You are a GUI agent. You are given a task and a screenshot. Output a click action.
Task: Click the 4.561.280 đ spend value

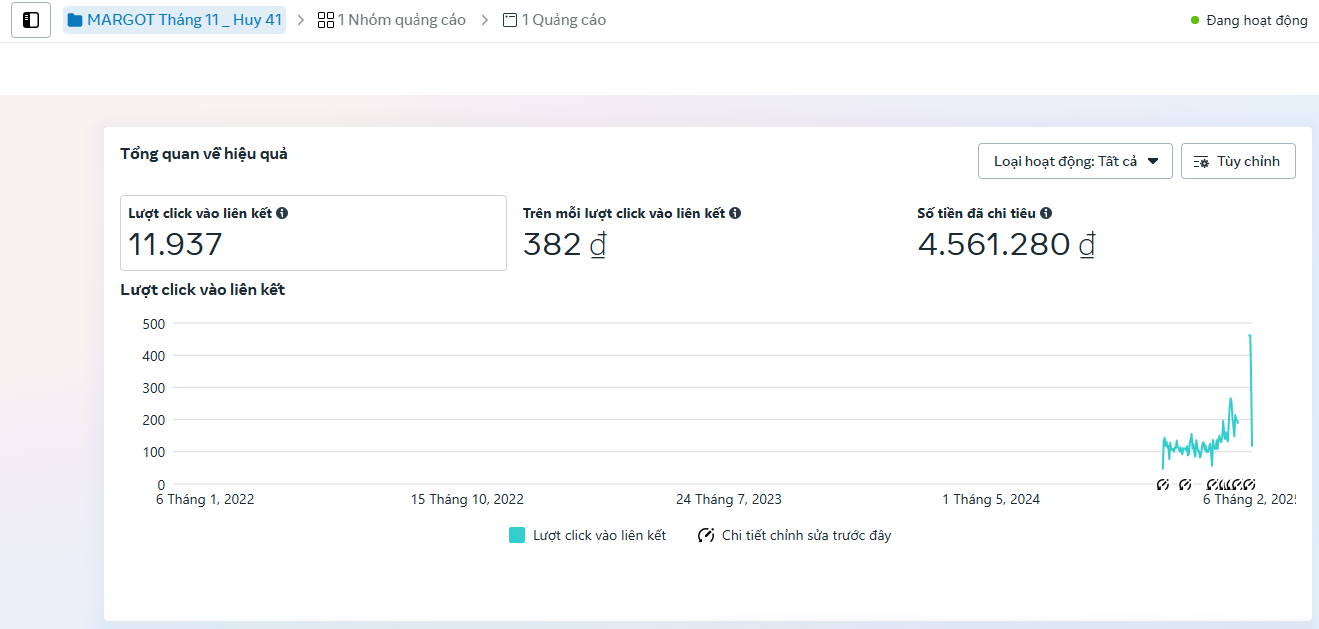pyautogui.click(x=1006, y=244)
